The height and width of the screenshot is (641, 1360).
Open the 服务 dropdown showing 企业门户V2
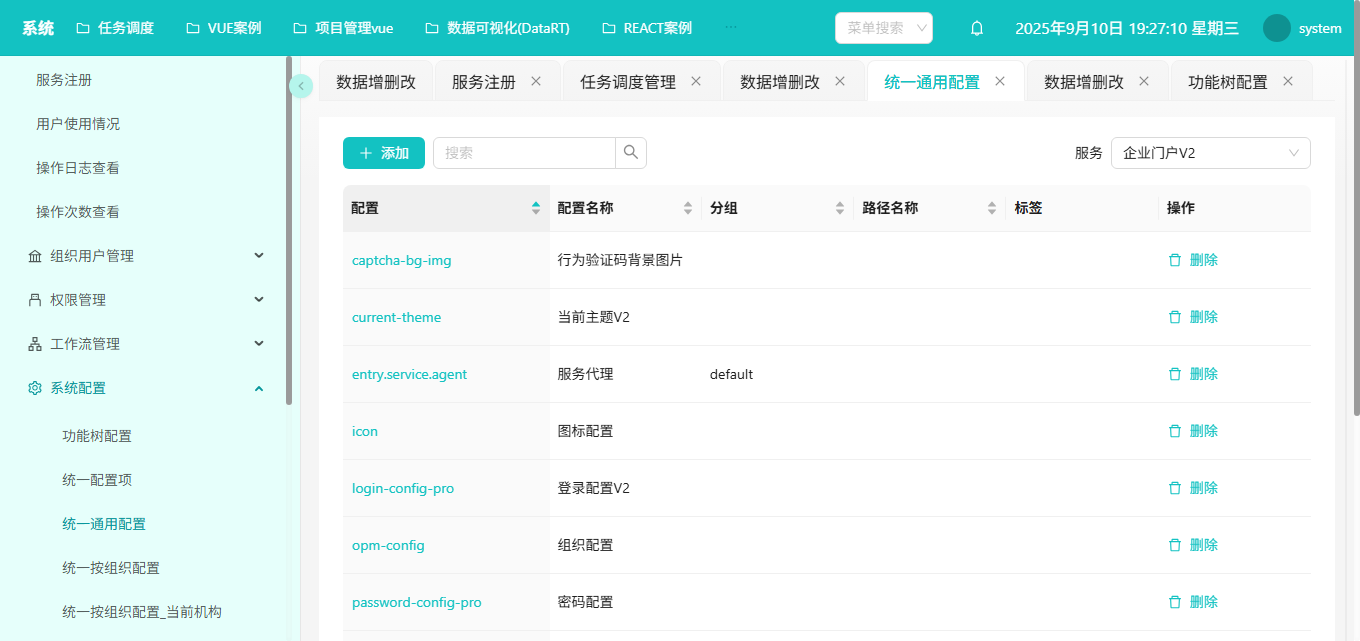click(1210, 153)
